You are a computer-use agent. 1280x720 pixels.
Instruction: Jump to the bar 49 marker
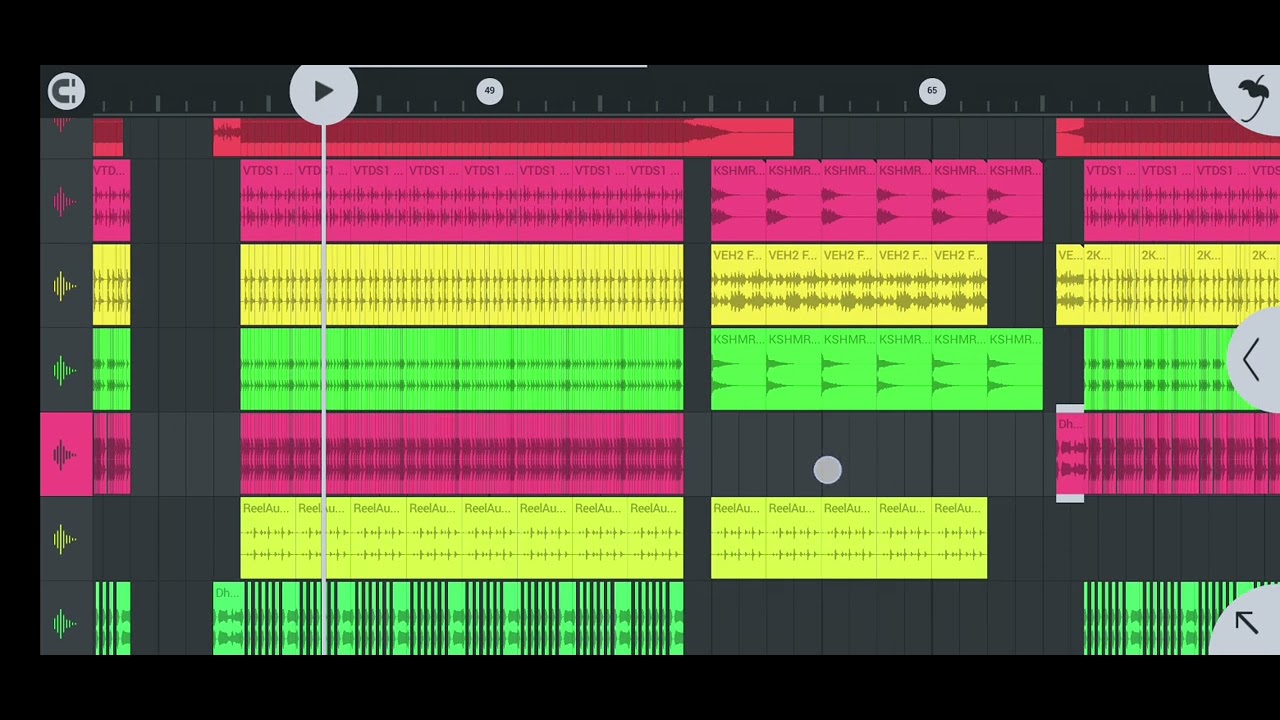pyautogui.click(x=489, y=91)
